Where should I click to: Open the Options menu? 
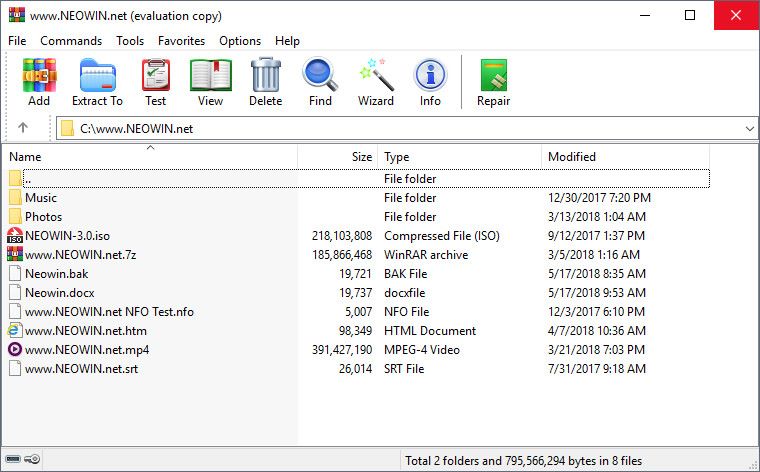[240, 41]
